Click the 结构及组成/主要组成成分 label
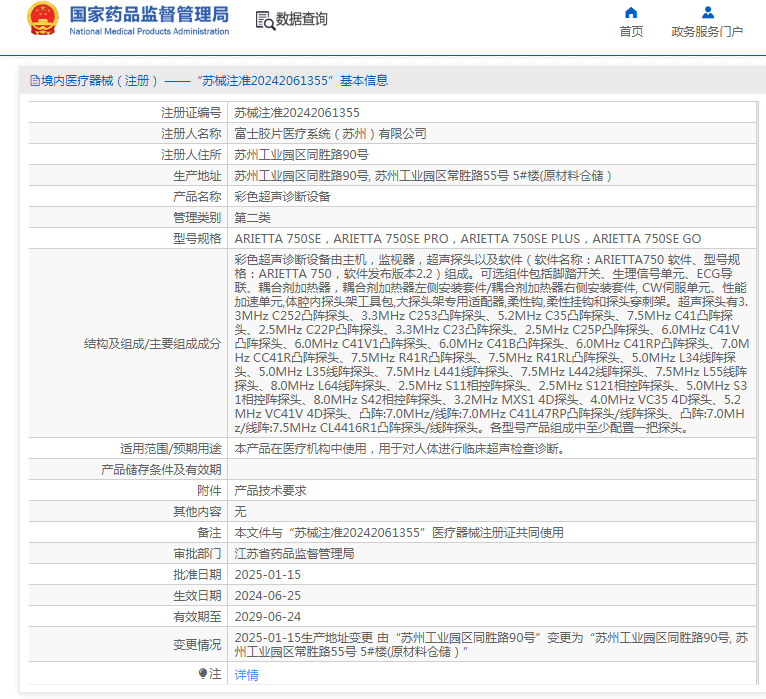The image size is (766, 699). pyautogui.click(x=152, y=344)
